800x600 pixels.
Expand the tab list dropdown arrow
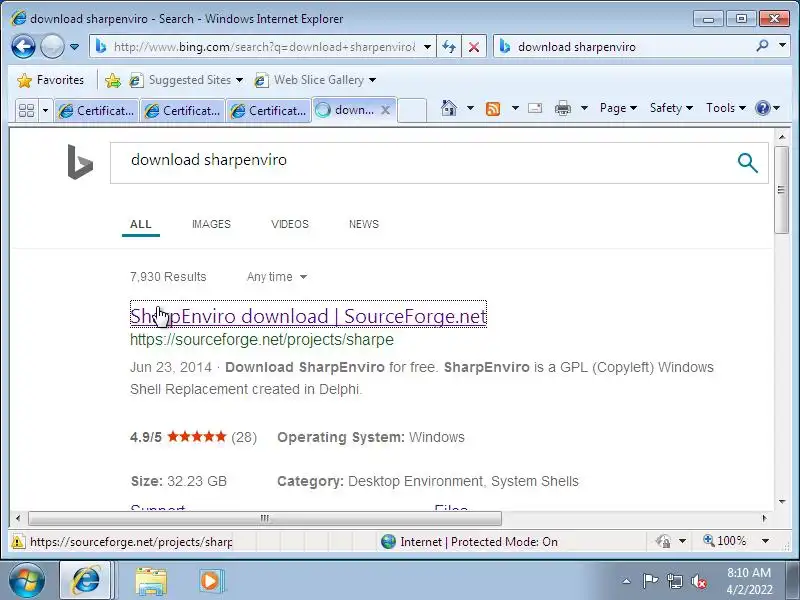pos(45,110)
